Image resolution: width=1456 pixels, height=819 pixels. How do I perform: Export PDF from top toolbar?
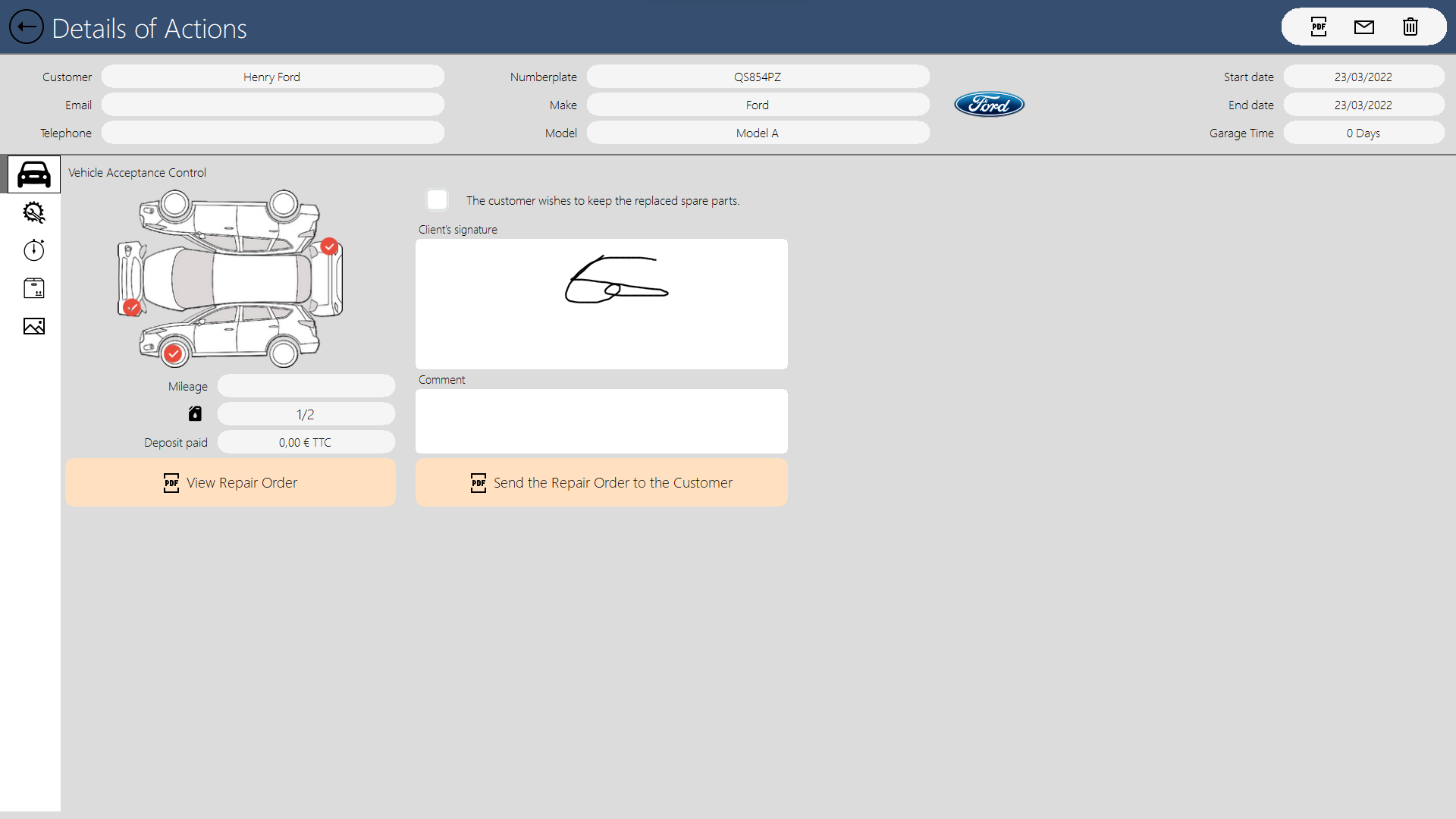(x=1319, y=27)
